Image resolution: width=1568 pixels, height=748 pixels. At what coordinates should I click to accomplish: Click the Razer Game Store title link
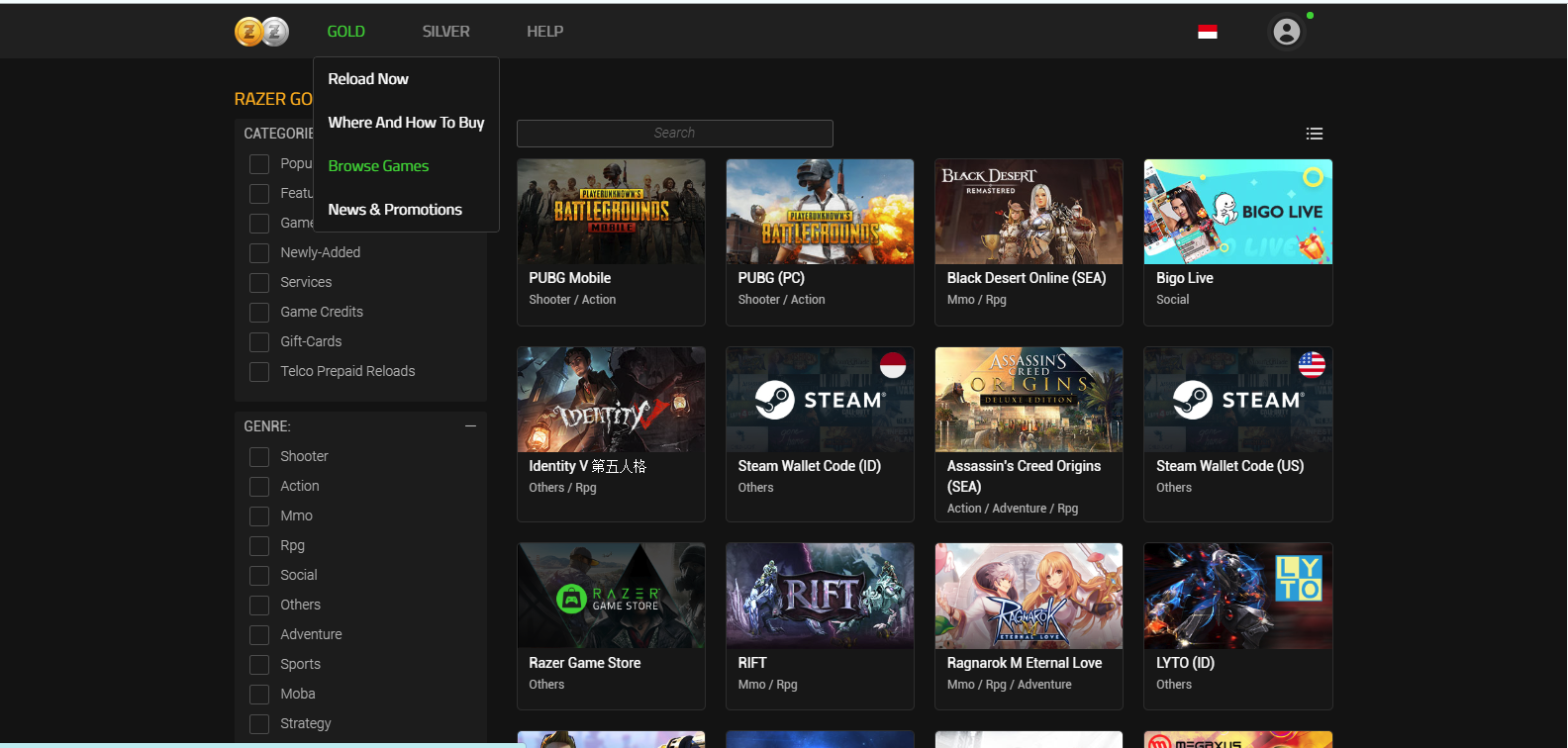[x=584, y=663]
